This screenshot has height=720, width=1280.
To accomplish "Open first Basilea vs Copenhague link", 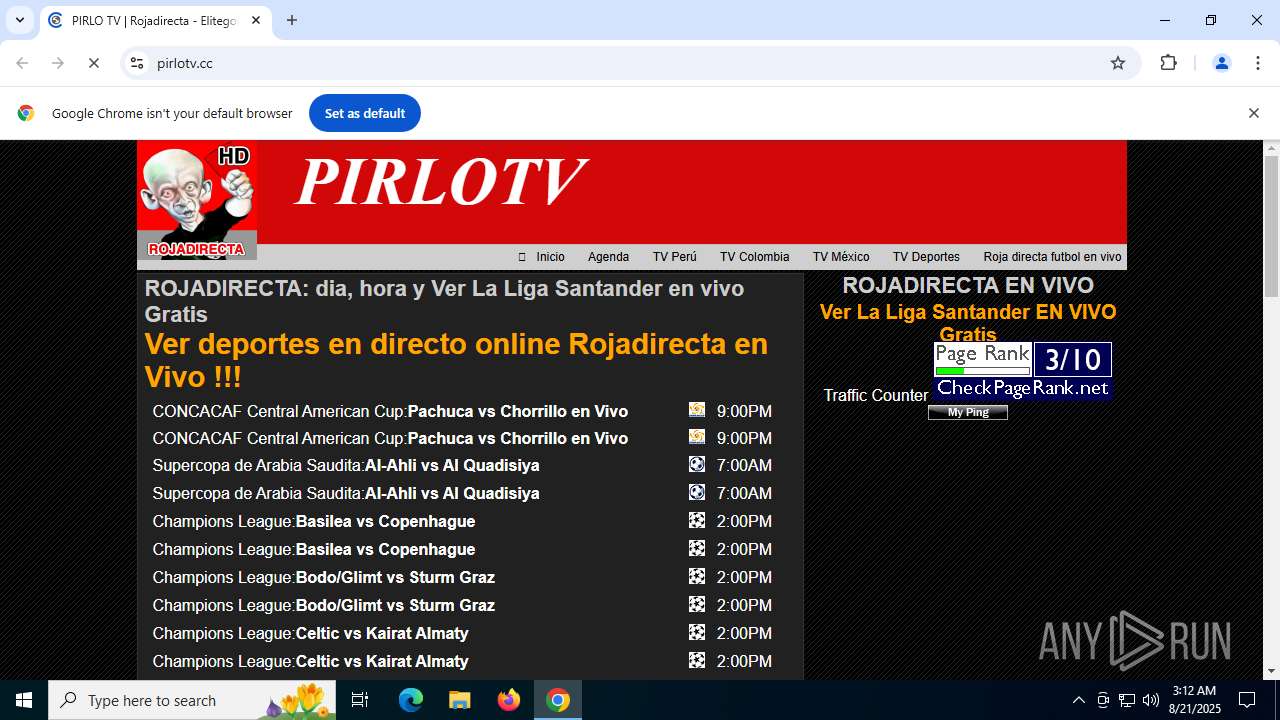I will pos(385,521).
